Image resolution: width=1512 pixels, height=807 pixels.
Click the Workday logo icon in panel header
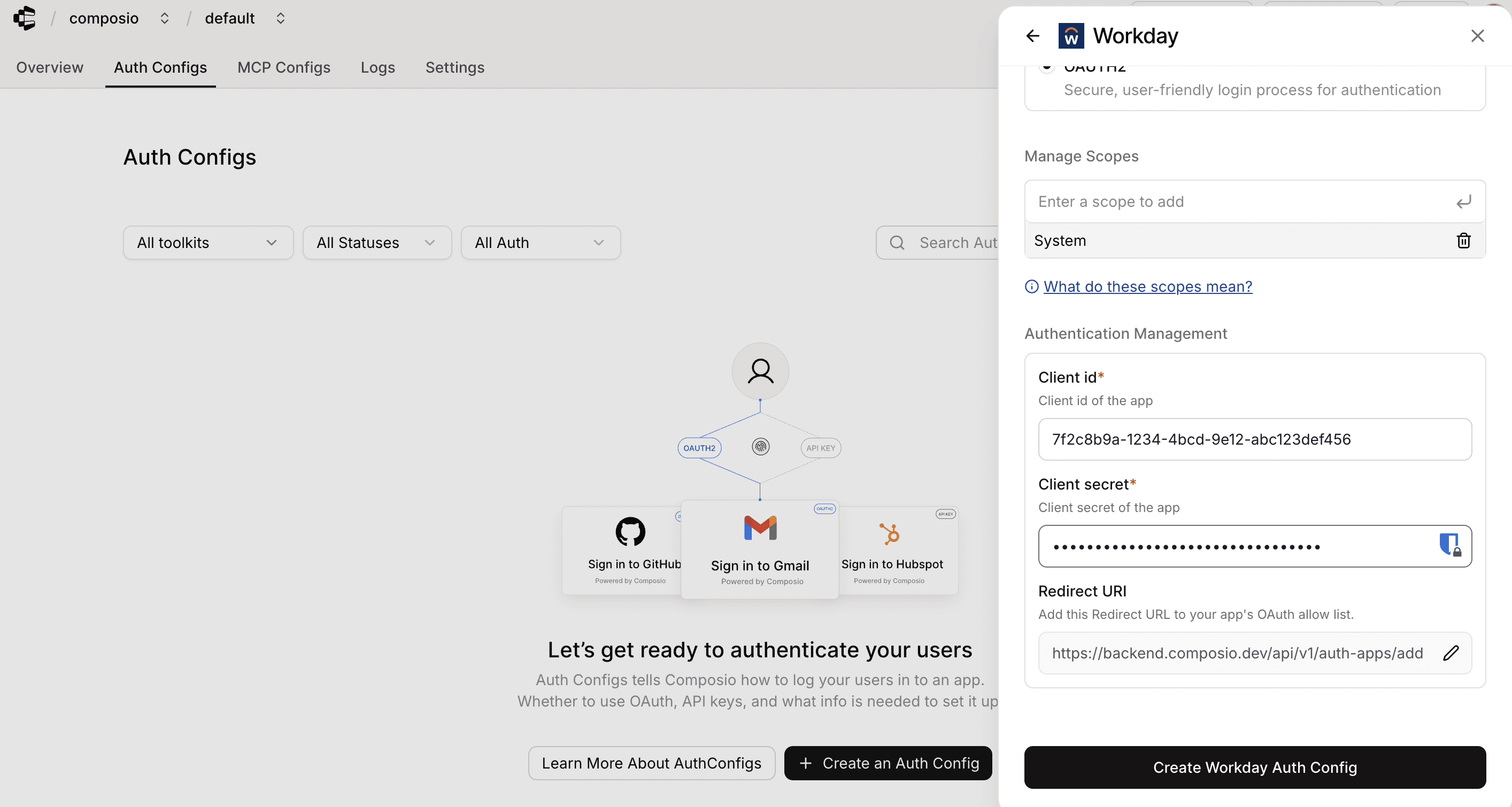1070,36
